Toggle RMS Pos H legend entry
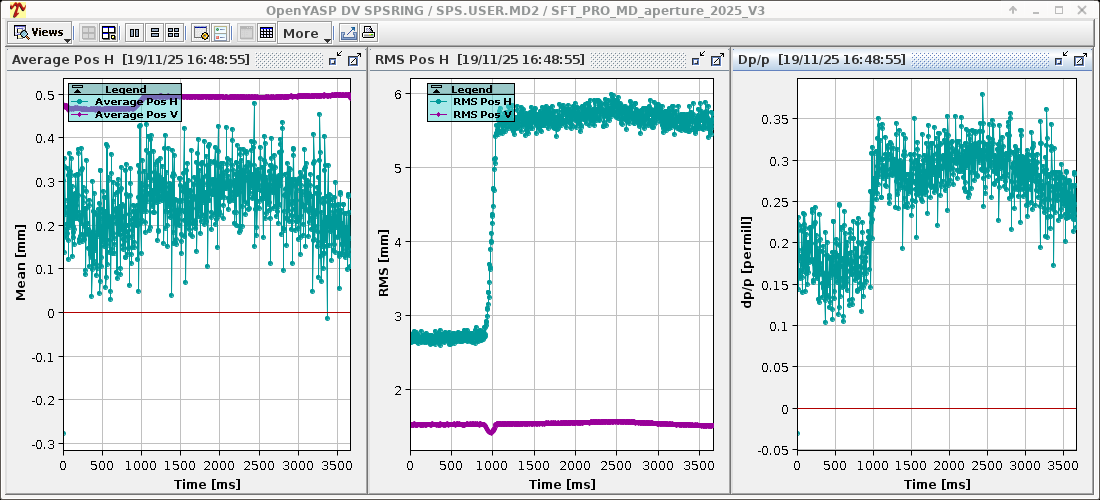The width and height of the screenshot is (1100, 500). 481,102
